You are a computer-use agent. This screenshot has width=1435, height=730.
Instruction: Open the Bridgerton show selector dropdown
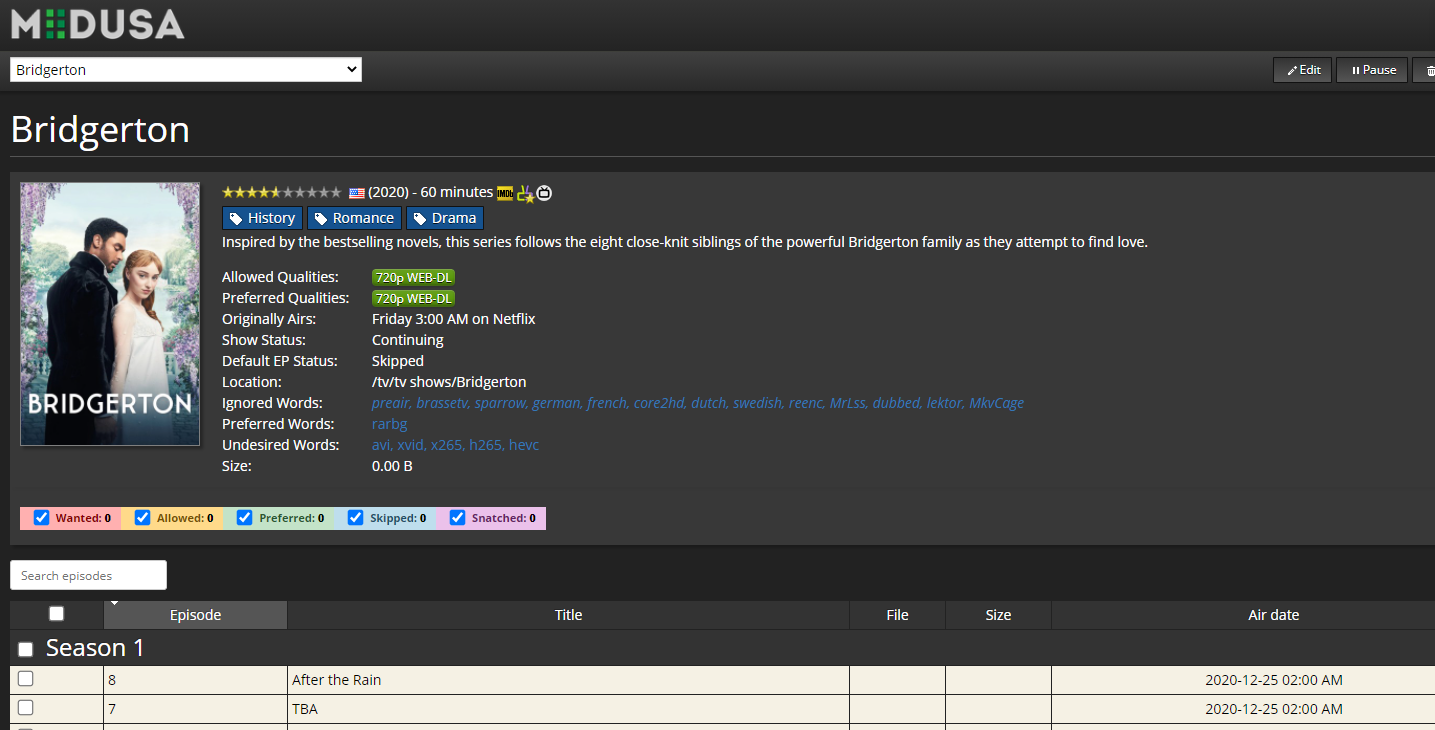(x=185, y=69)
